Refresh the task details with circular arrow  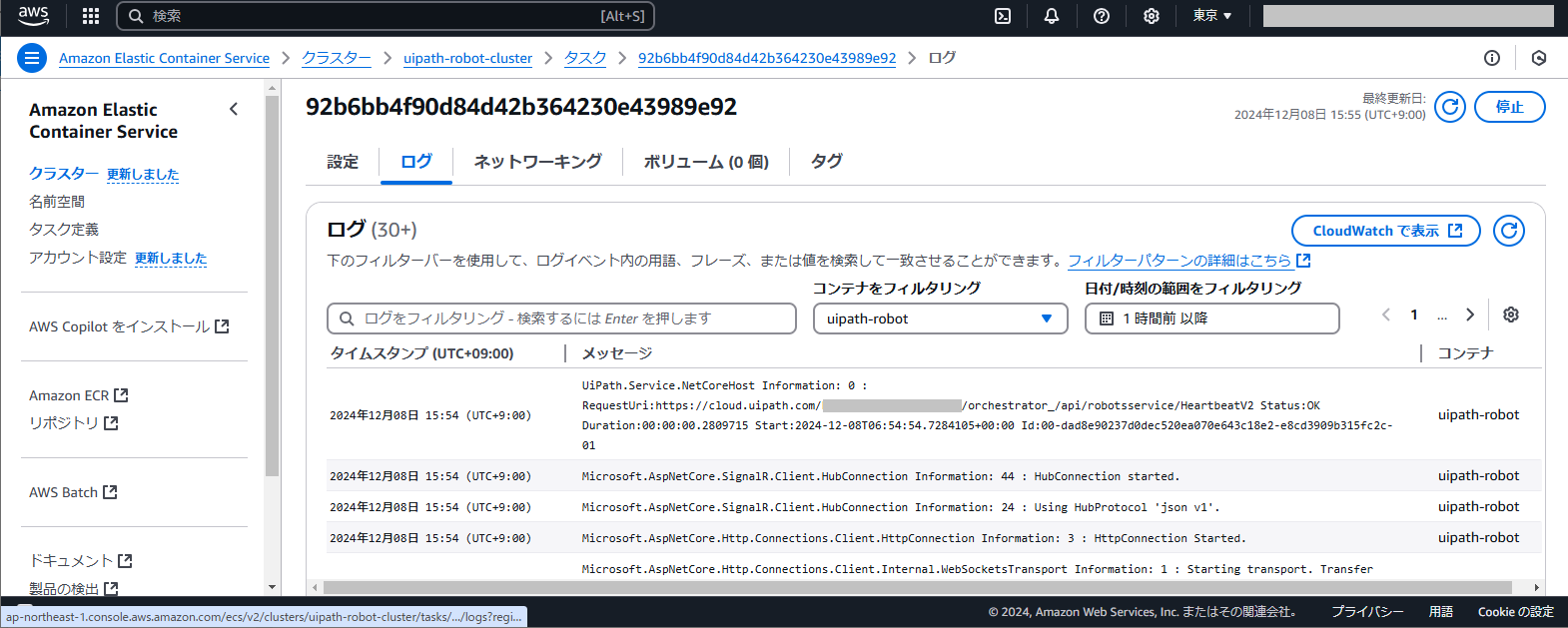coord(1450,107)
